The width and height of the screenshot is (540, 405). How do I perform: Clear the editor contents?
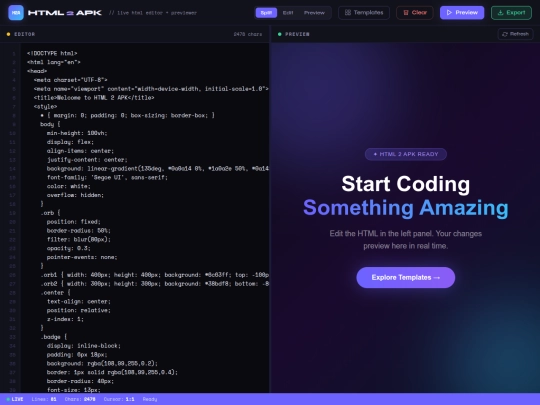pos(415,13)
